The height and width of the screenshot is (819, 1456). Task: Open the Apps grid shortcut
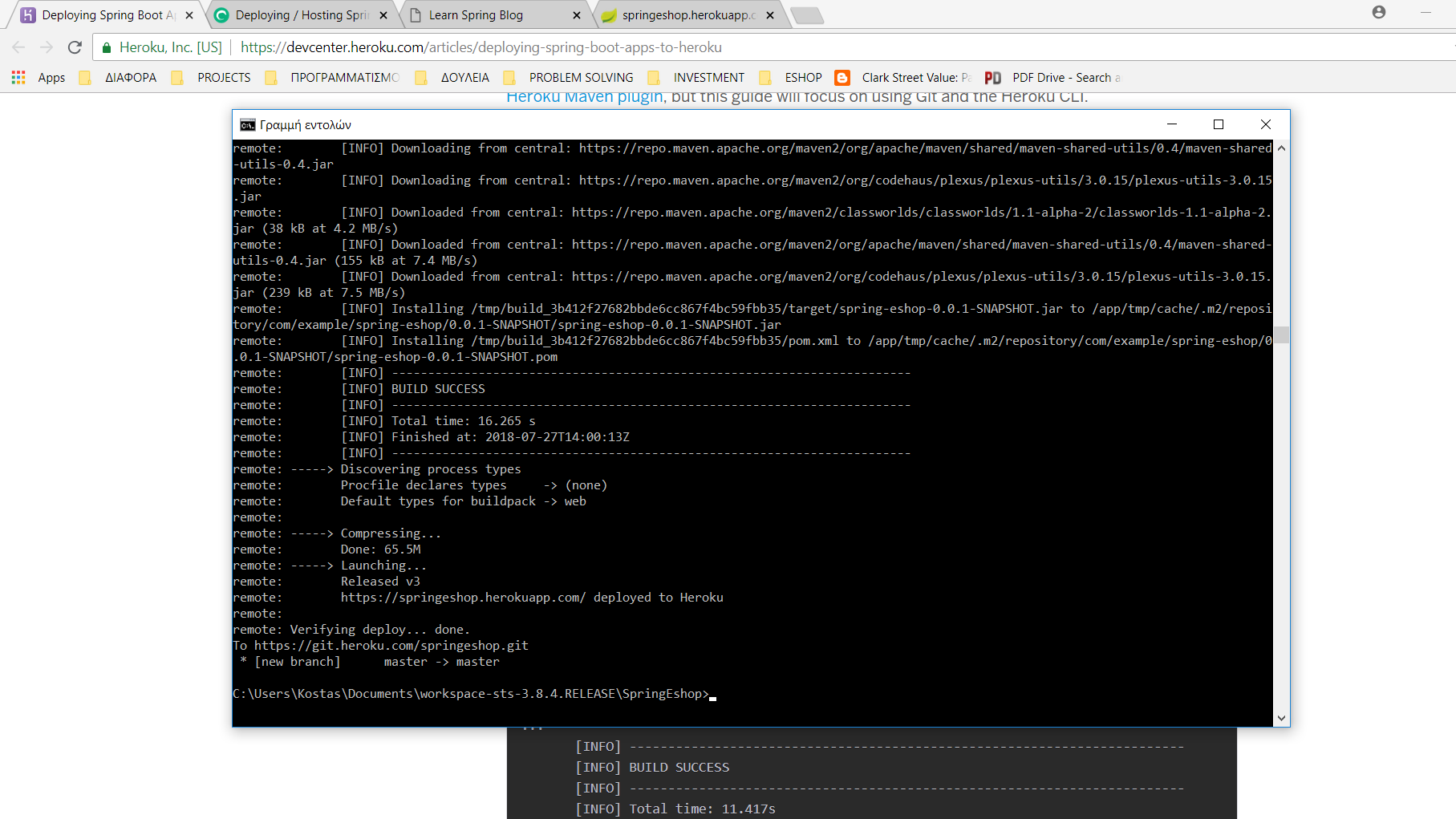(x=39, y=78)
